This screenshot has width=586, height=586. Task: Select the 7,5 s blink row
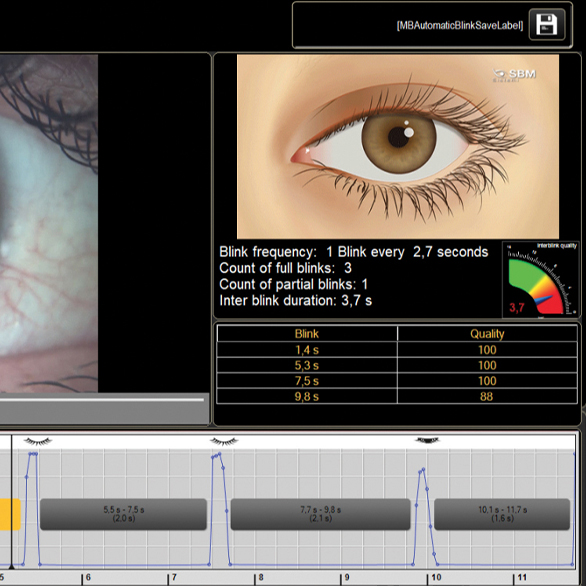pos(397,381)
